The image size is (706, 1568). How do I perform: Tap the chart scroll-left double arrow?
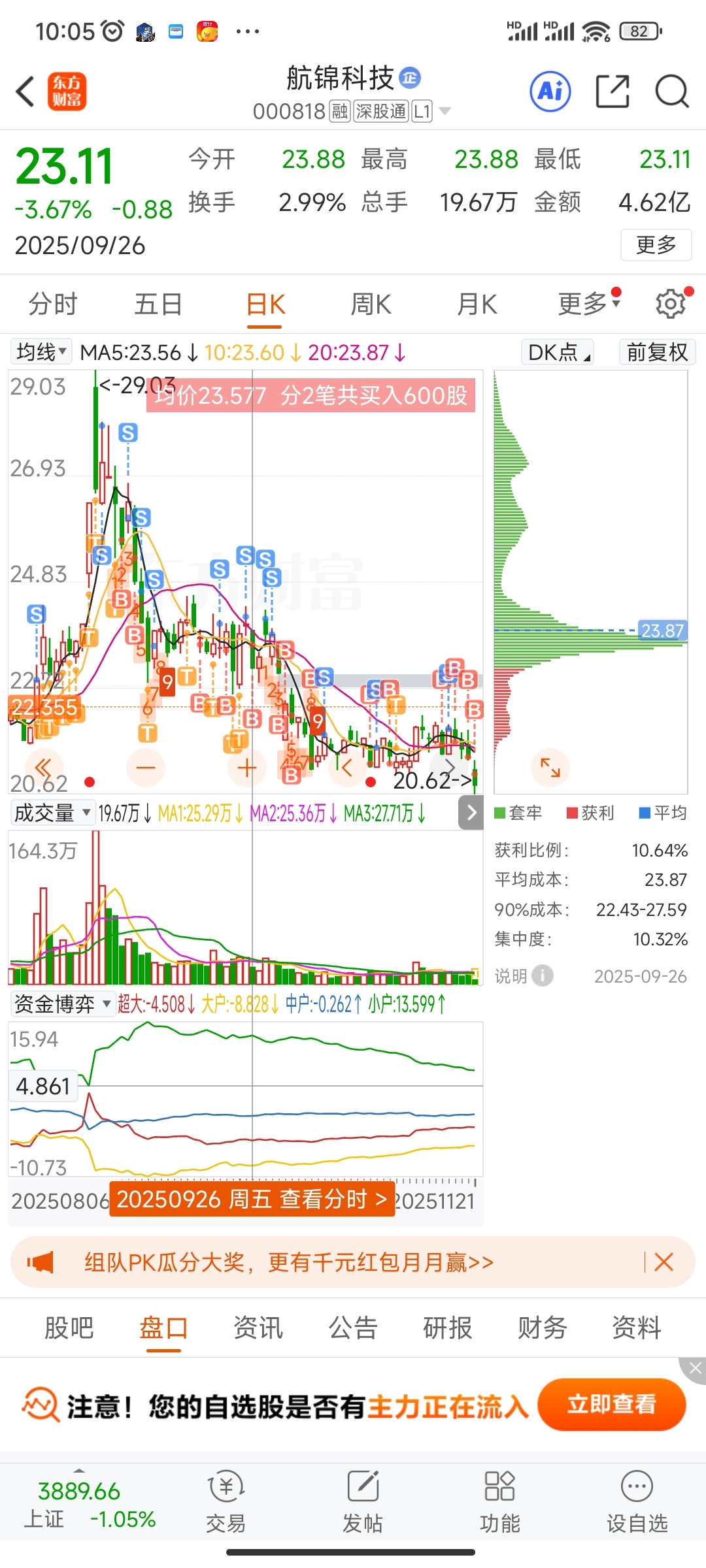(44, 767)
